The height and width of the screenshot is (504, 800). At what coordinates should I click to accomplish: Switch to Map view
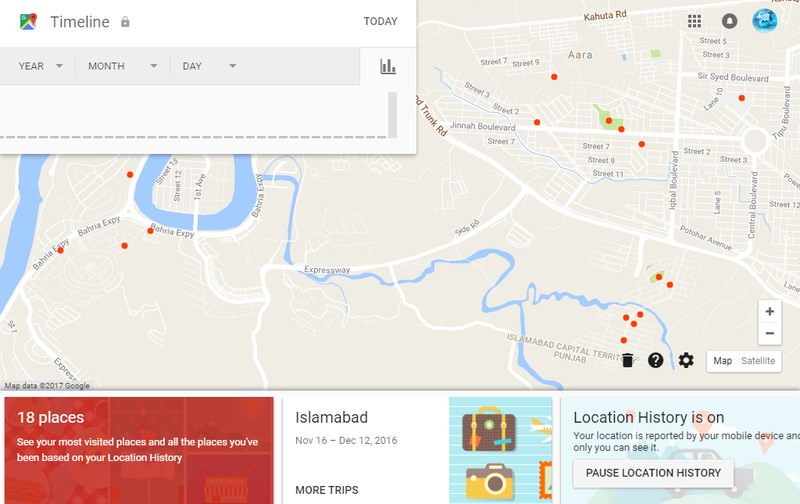[722, 361]
